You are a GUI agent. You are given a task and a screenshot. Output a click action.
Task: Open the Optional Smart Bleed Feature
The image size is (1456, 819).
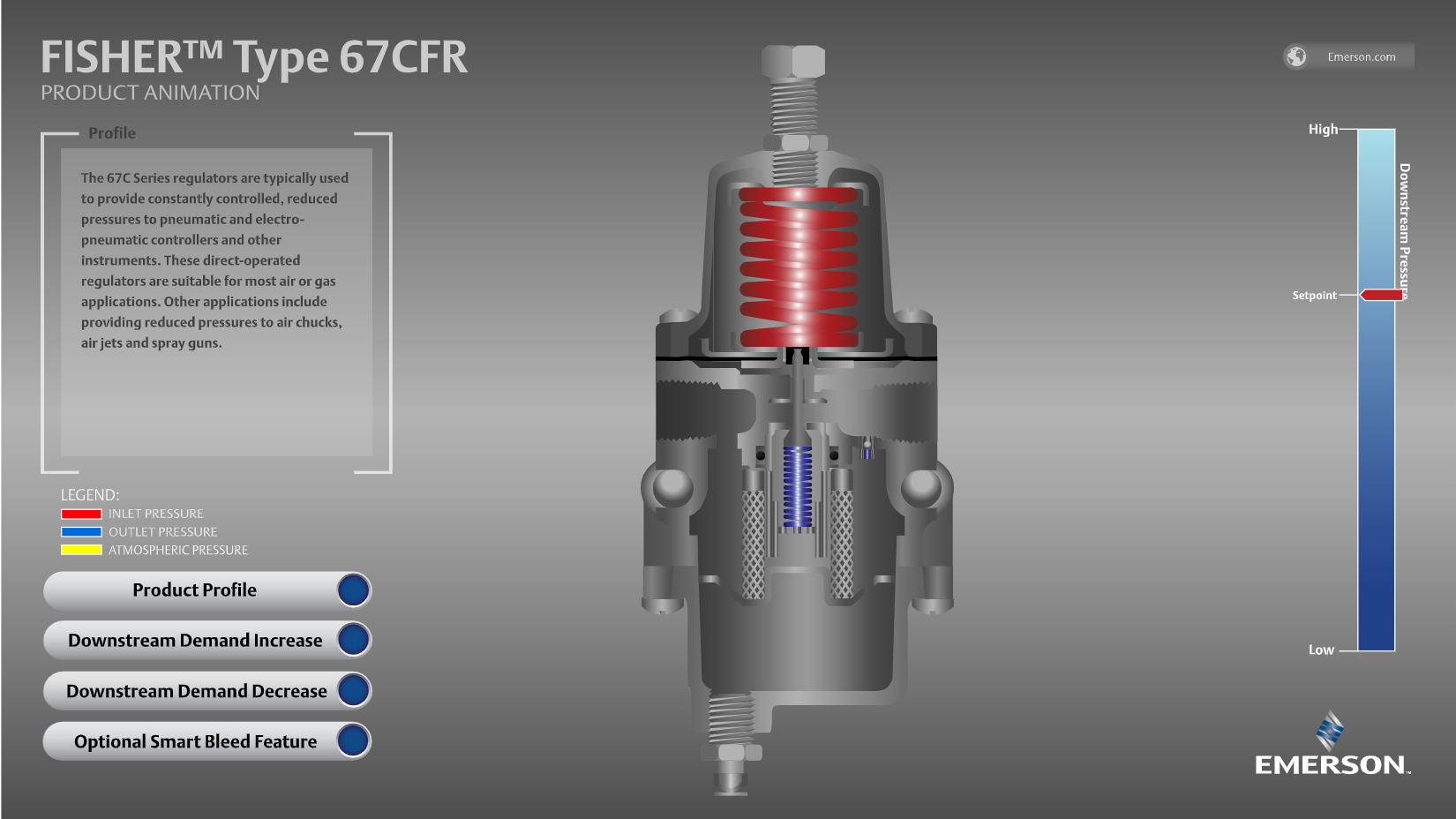coord(195,741)
